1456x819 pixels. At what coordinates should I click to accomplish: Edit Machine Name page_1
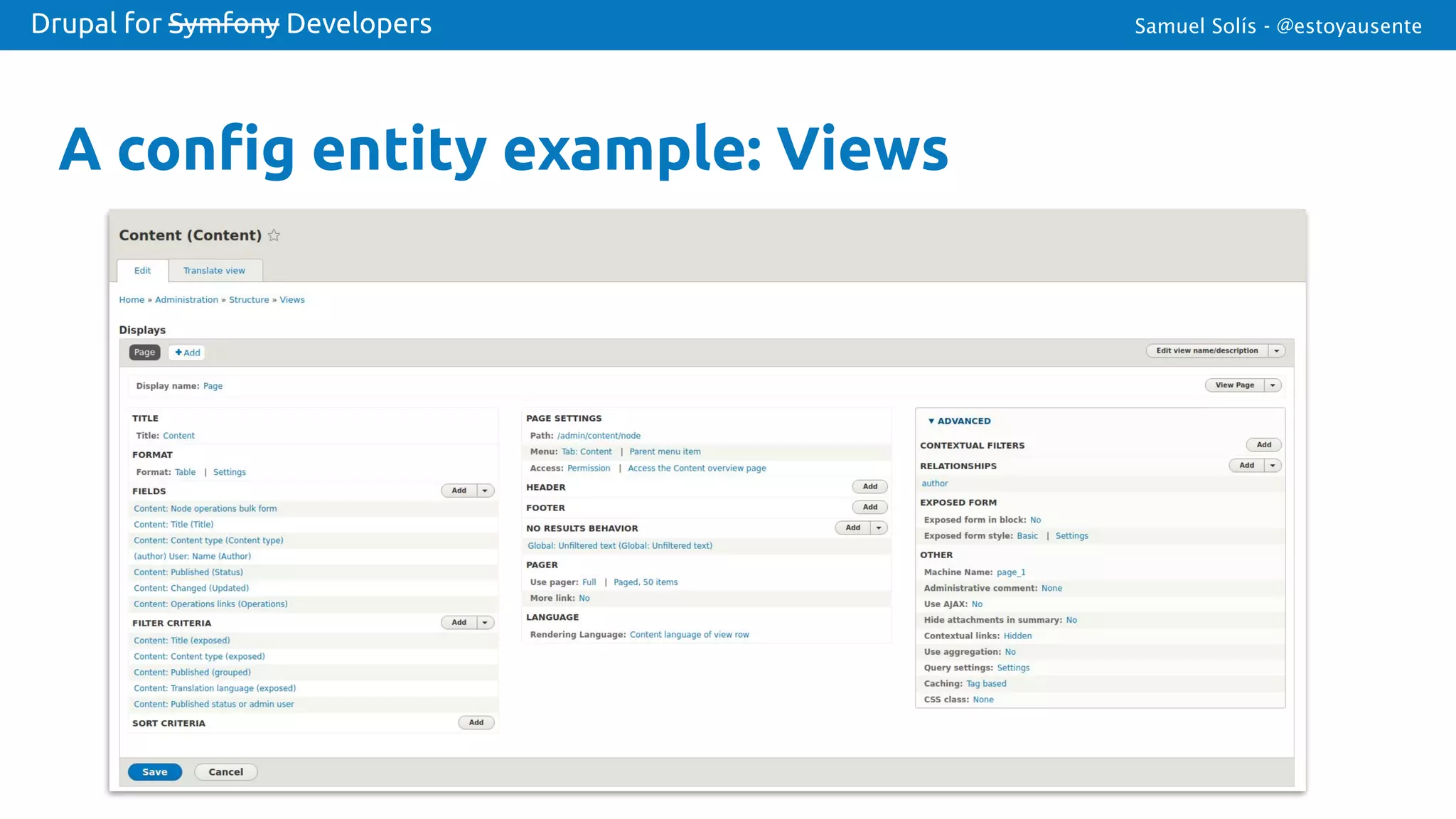click(x=1011, y=572)
